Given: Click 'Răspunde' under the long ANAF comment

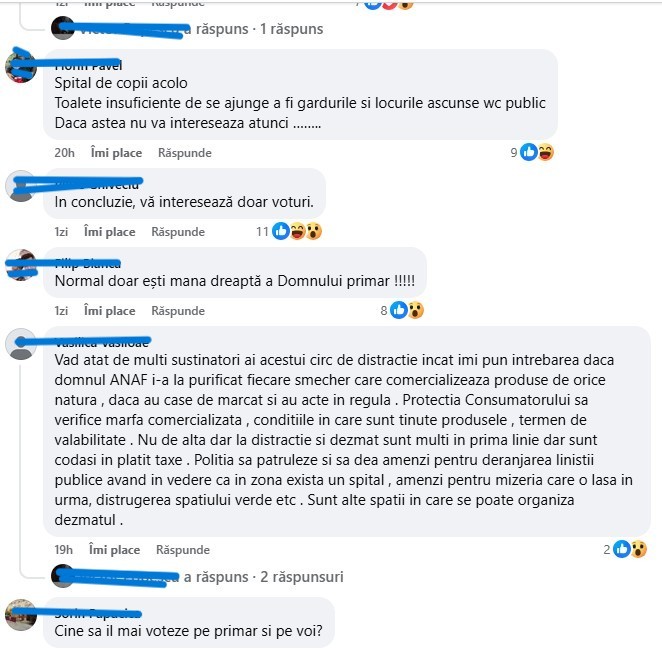Looking at the screenshot, I should click(183, 550).
